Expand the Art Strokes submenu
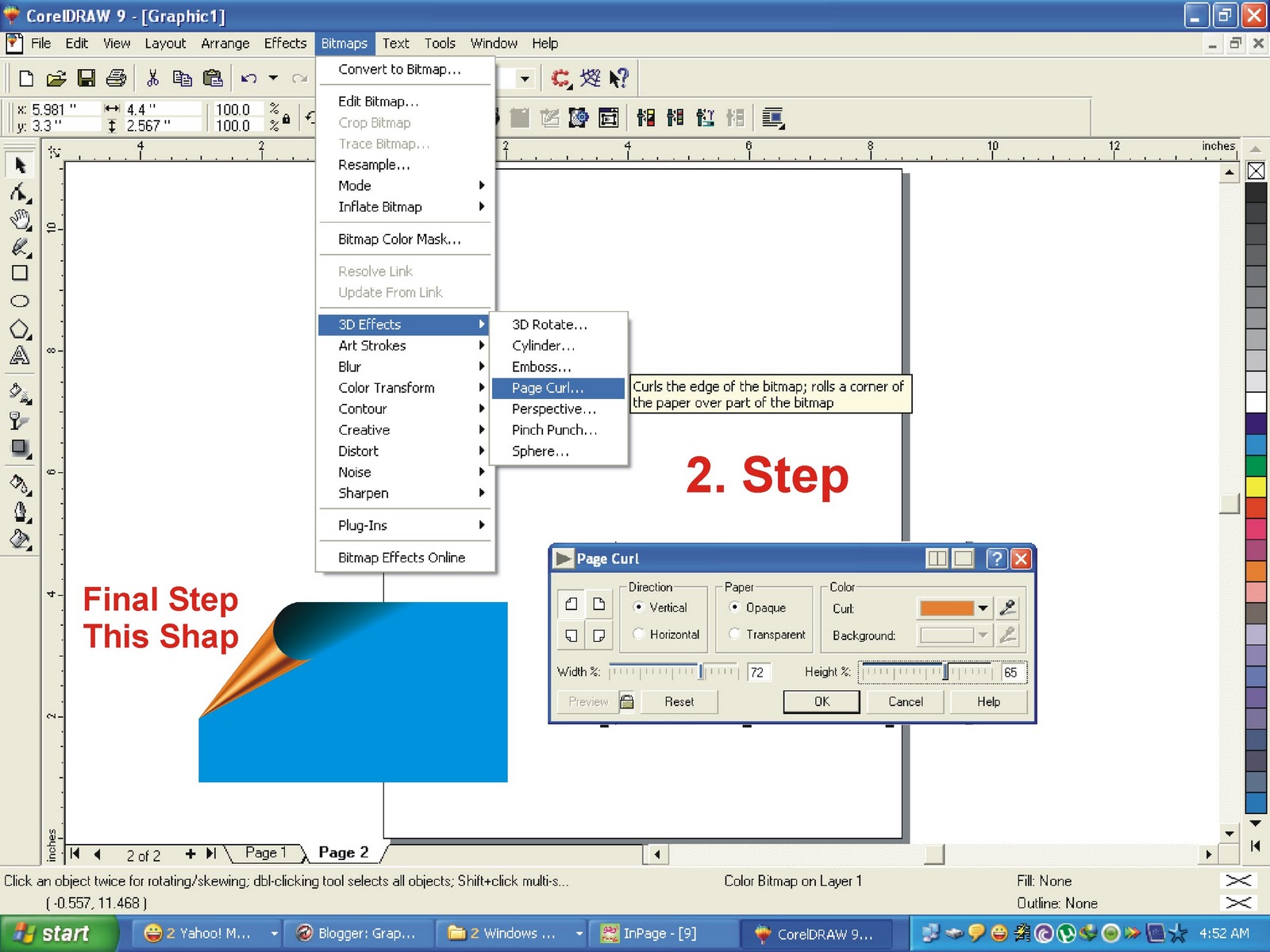 point(405,345)
